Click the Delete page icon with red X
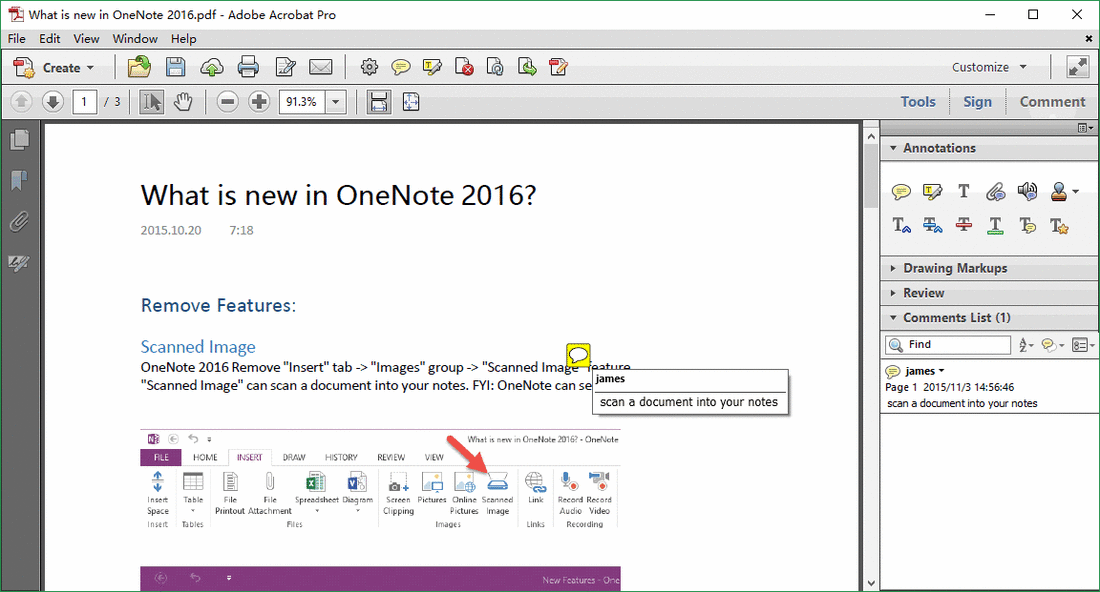The height and width of the screenshot is (592, 1100). click(464, 67)
